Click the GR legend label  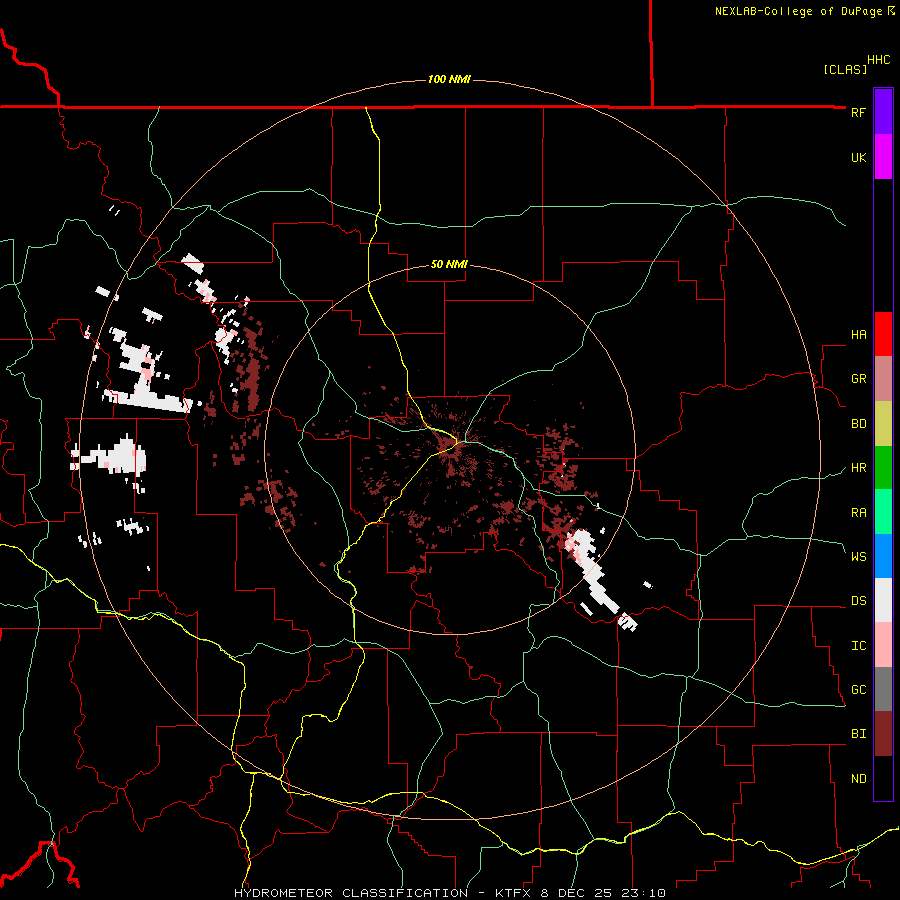[858, 379]
